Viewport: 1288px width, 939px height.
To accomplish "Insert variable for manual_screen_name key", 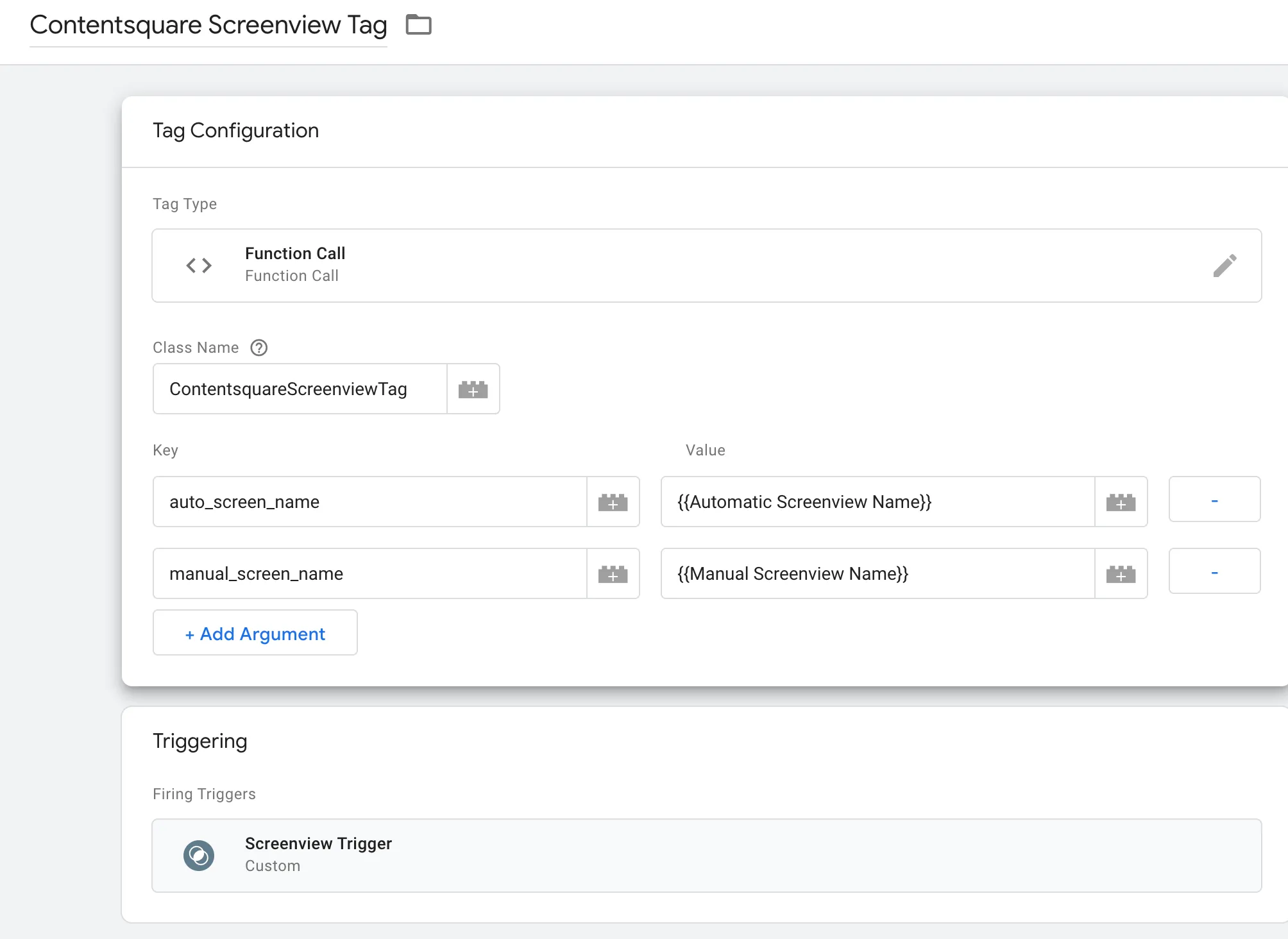I will point(613,574).
